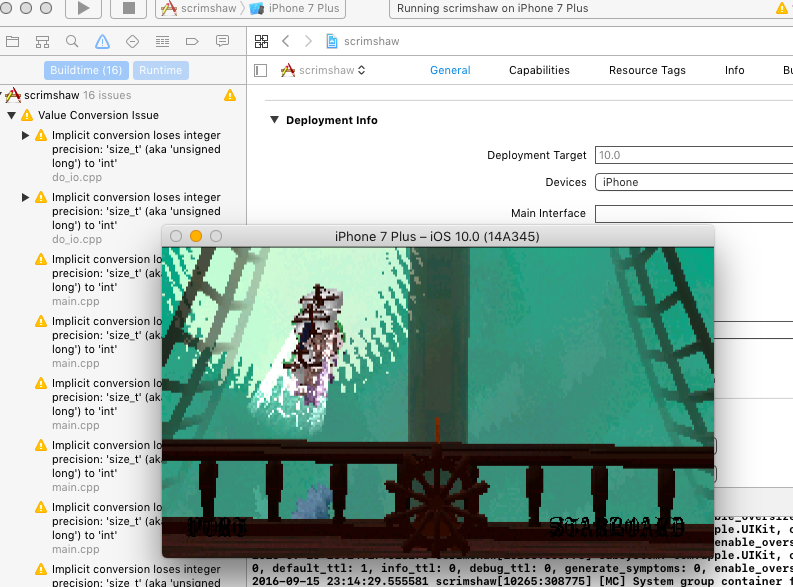Screen dimensions: 793x587
Task: Click the warning indicator in the activity bar
Action: click(x=781, y=9)
